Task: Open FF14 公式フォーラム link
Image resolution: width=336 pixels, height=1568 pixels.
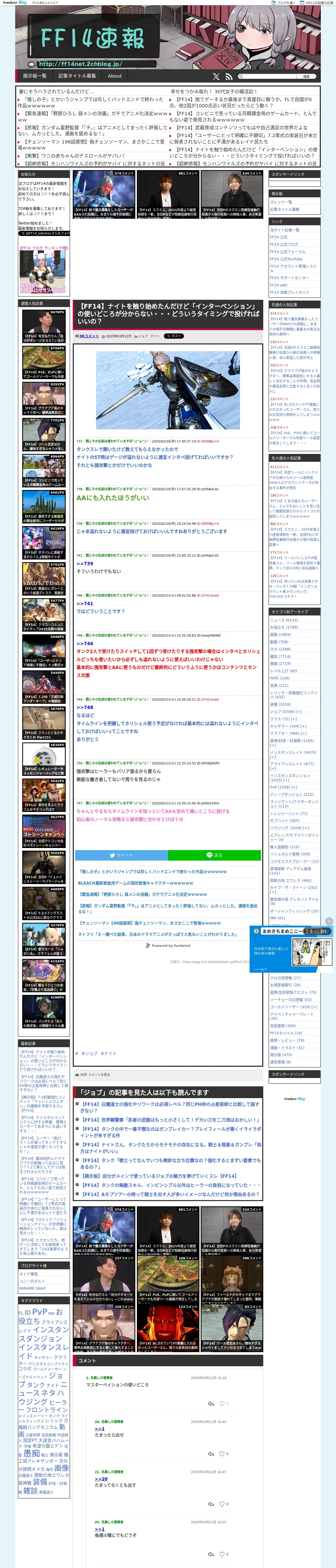Action: pos(288,252)
